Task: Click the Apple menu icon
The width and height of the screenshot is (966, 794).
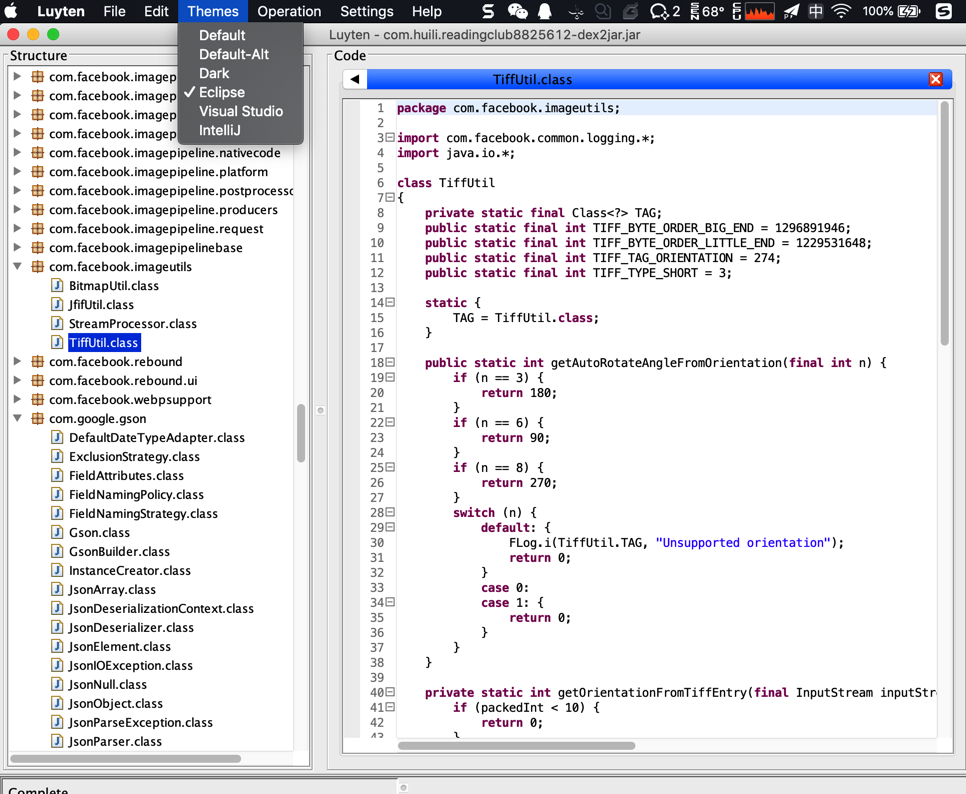Action: tap(11, 11)
